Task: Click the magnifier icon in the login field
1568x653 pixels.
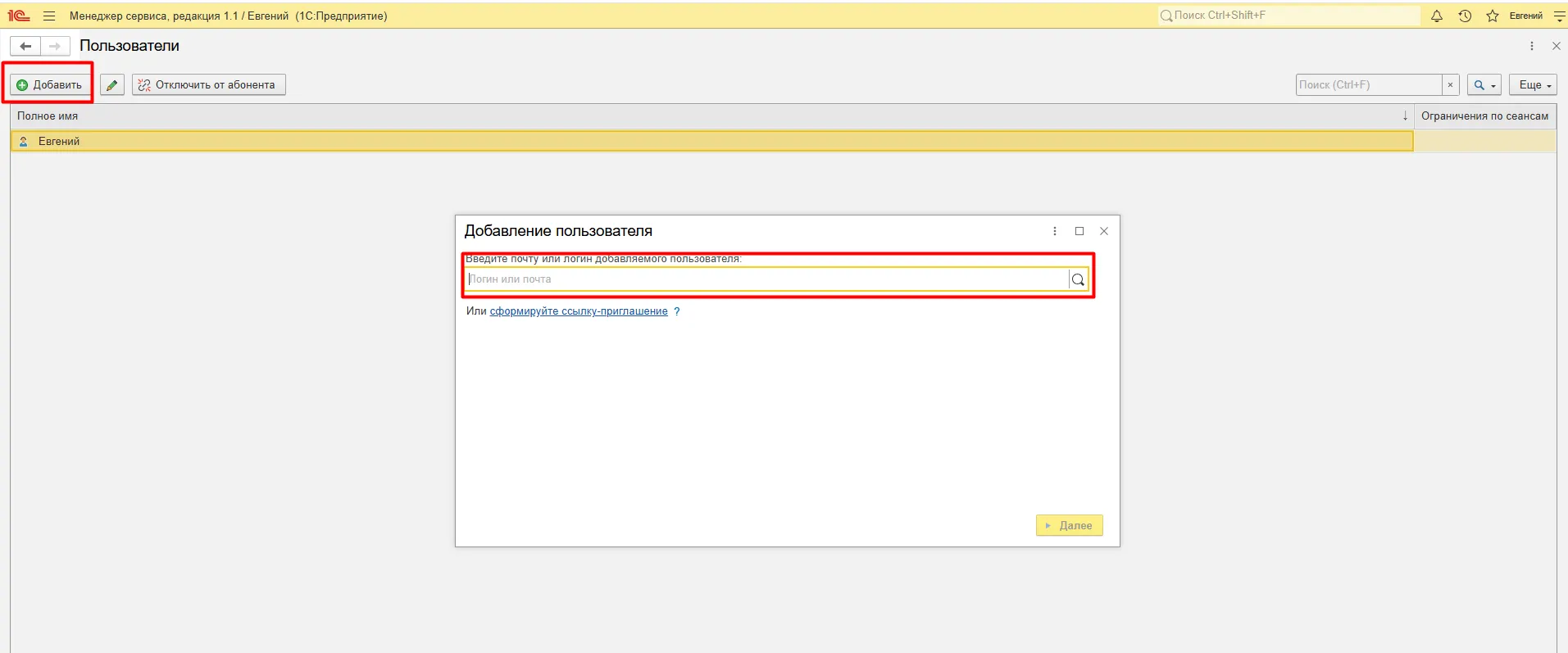Action: pyautogui.click(x=1078, y=279)
